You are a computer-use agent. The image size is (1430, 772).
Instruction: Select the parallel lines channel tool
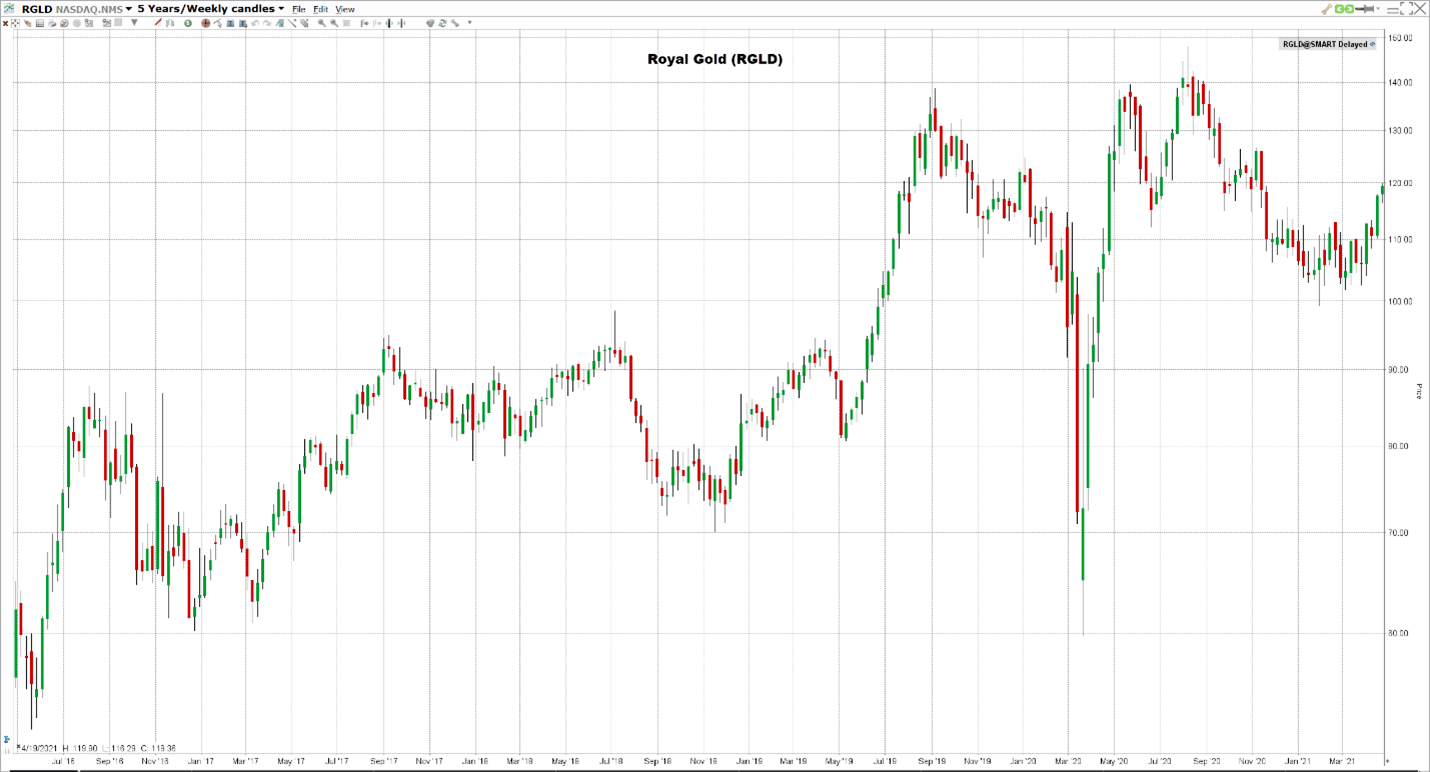(304, 23)
